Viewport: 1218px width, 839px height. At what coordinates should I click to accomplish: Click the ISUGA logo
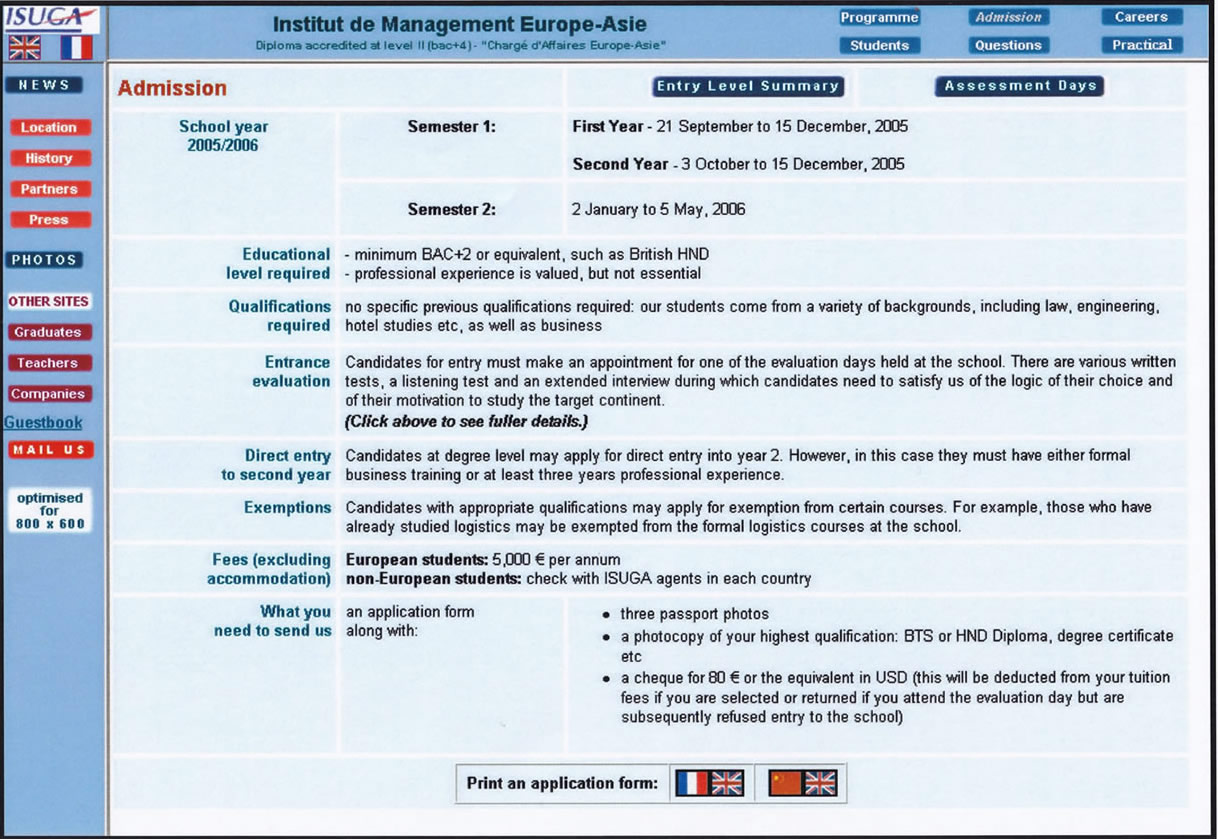pos(51,17)
